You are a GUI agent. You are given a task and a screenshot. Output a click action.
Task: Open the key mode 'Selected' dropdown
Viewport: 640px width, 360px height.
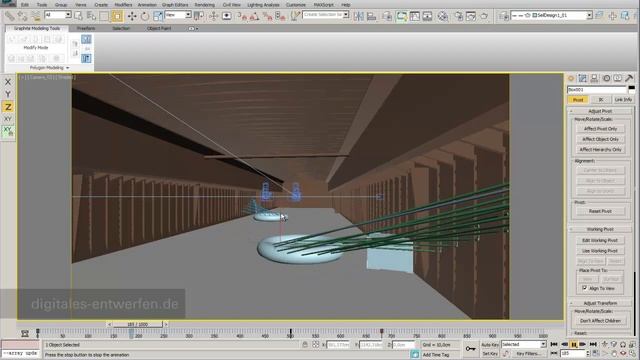524,344
